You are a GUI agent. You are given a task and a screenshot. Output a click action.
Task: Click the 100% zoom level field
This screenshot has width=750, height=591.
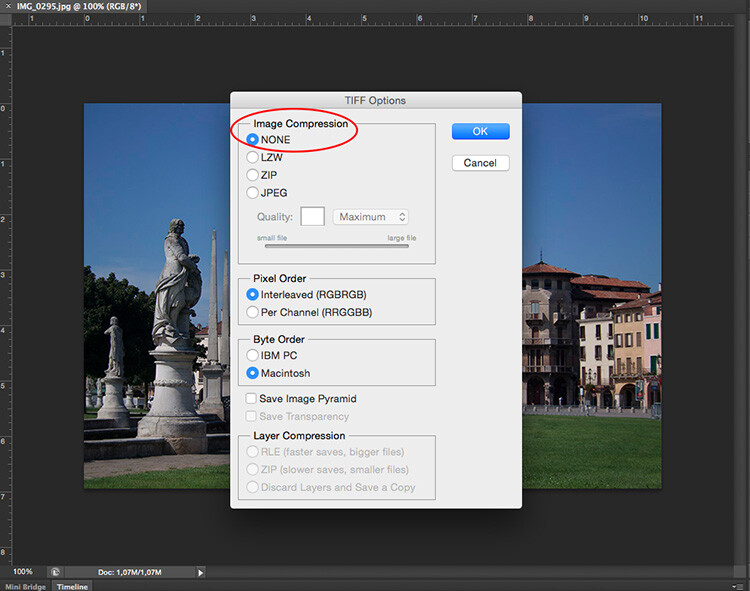point(23,572)
